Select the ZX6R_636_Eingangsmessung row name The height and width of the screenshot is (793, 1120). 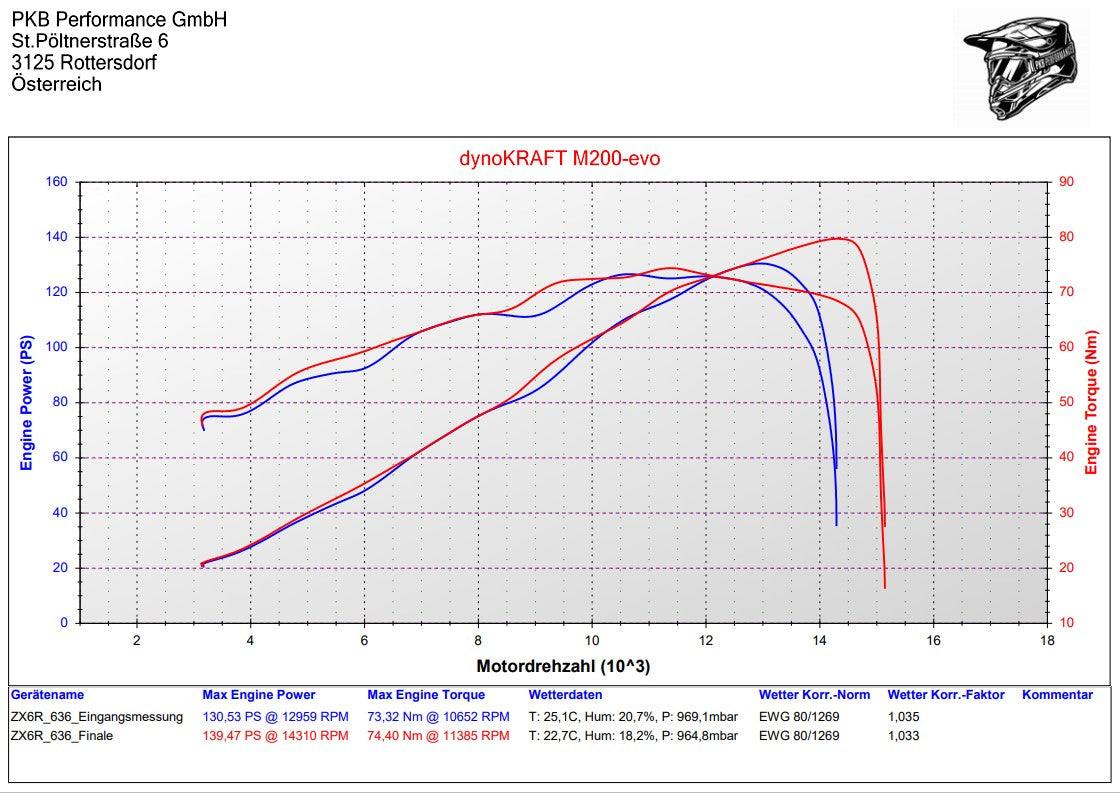click(97, 716)
